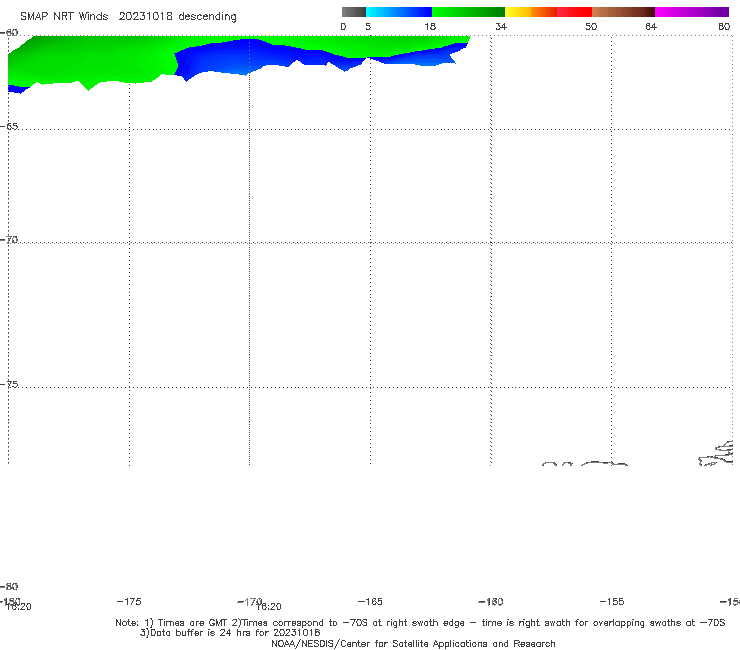Select the yellow-to-red 34–50 colorbar segment
740x650 pixels.
[548, 12]
